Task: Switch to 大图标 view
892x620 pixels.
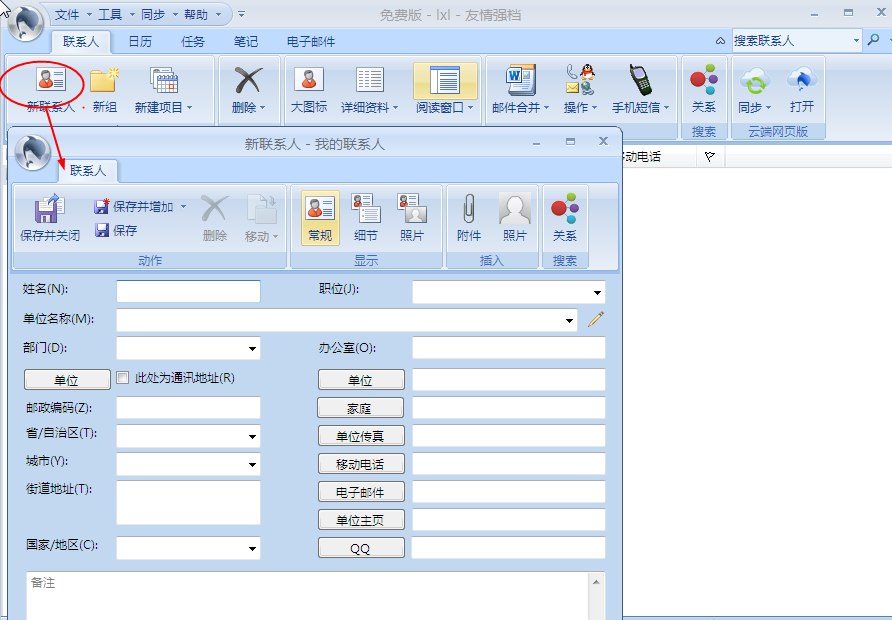Action: [309, 80]
